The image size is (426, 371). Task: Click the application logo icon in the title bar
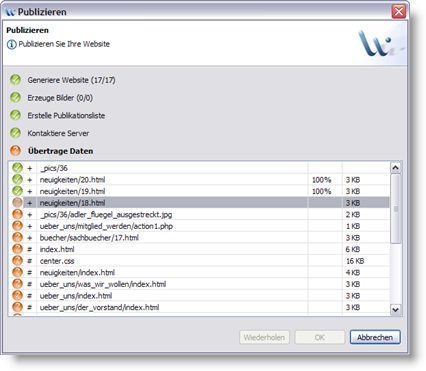(10, 12)
